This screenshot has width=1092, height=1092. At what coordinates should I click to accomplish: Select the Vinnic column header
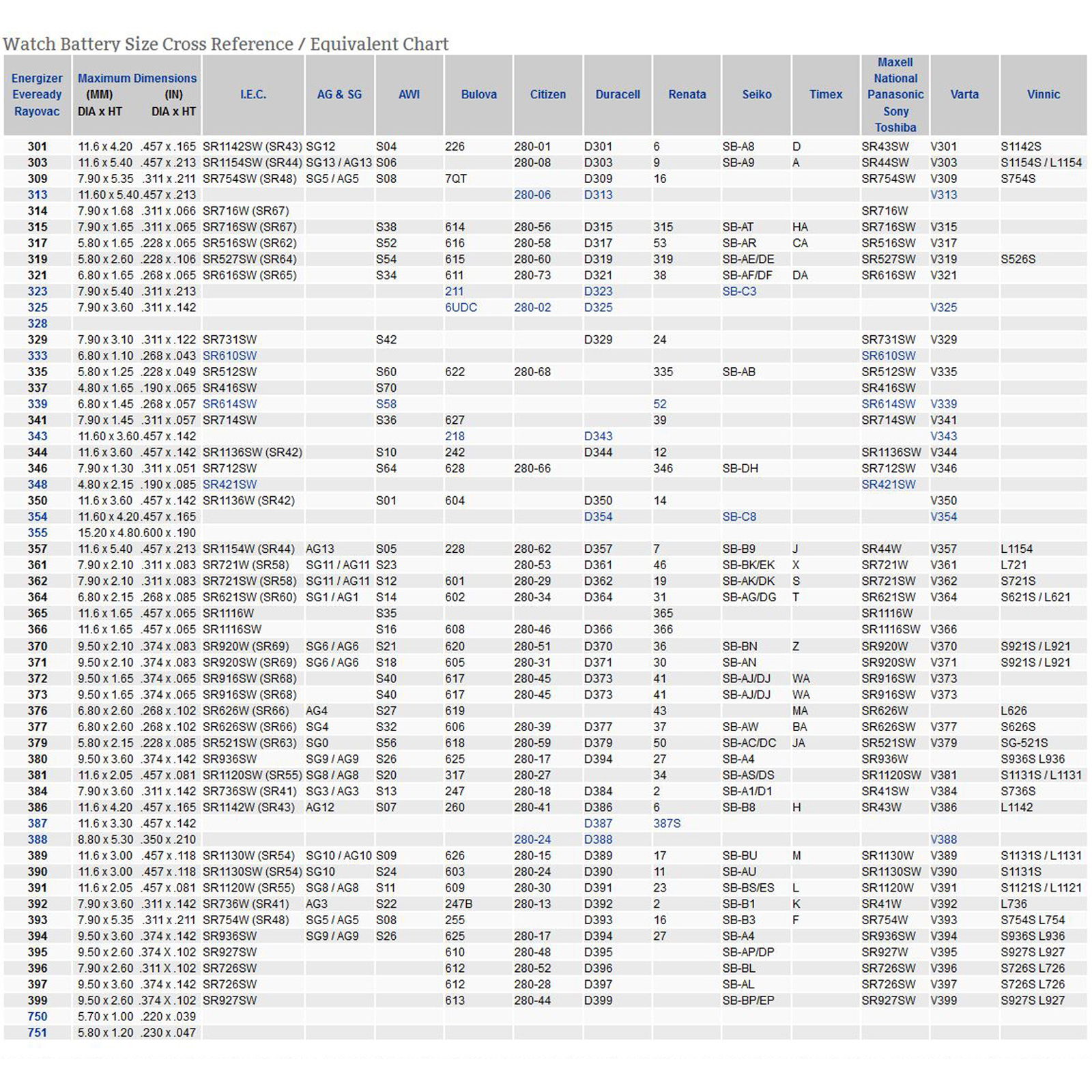tap(1044, 95)
